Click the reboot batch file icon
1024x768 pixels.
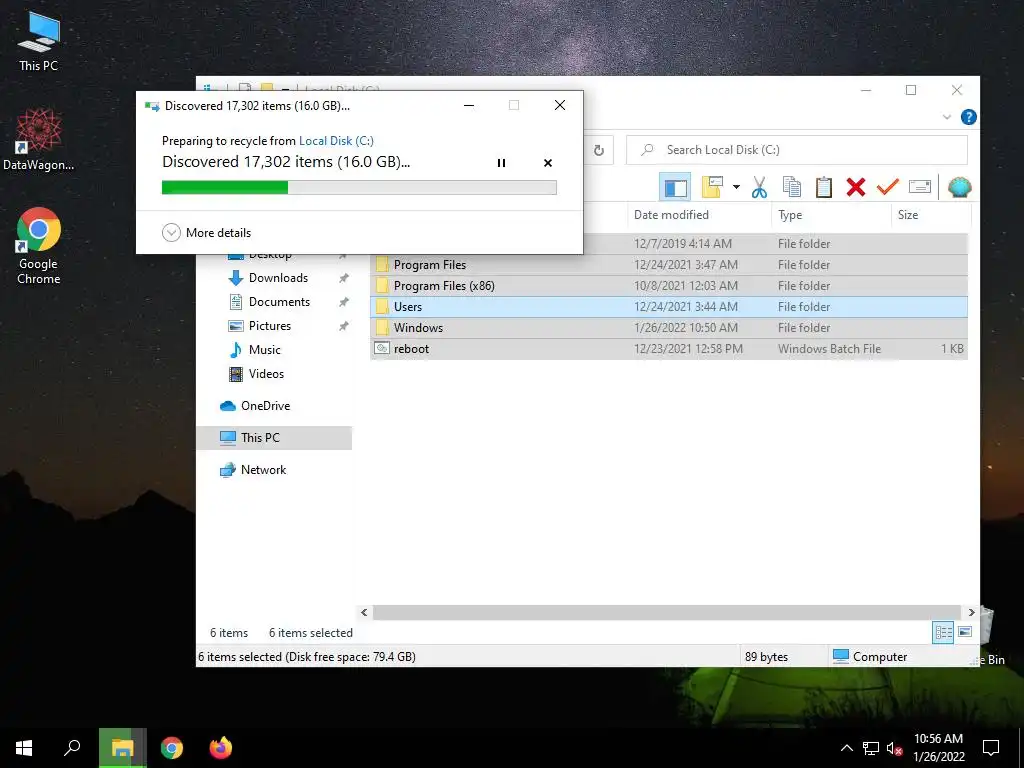pyautogui.click(x=382, y=349)
